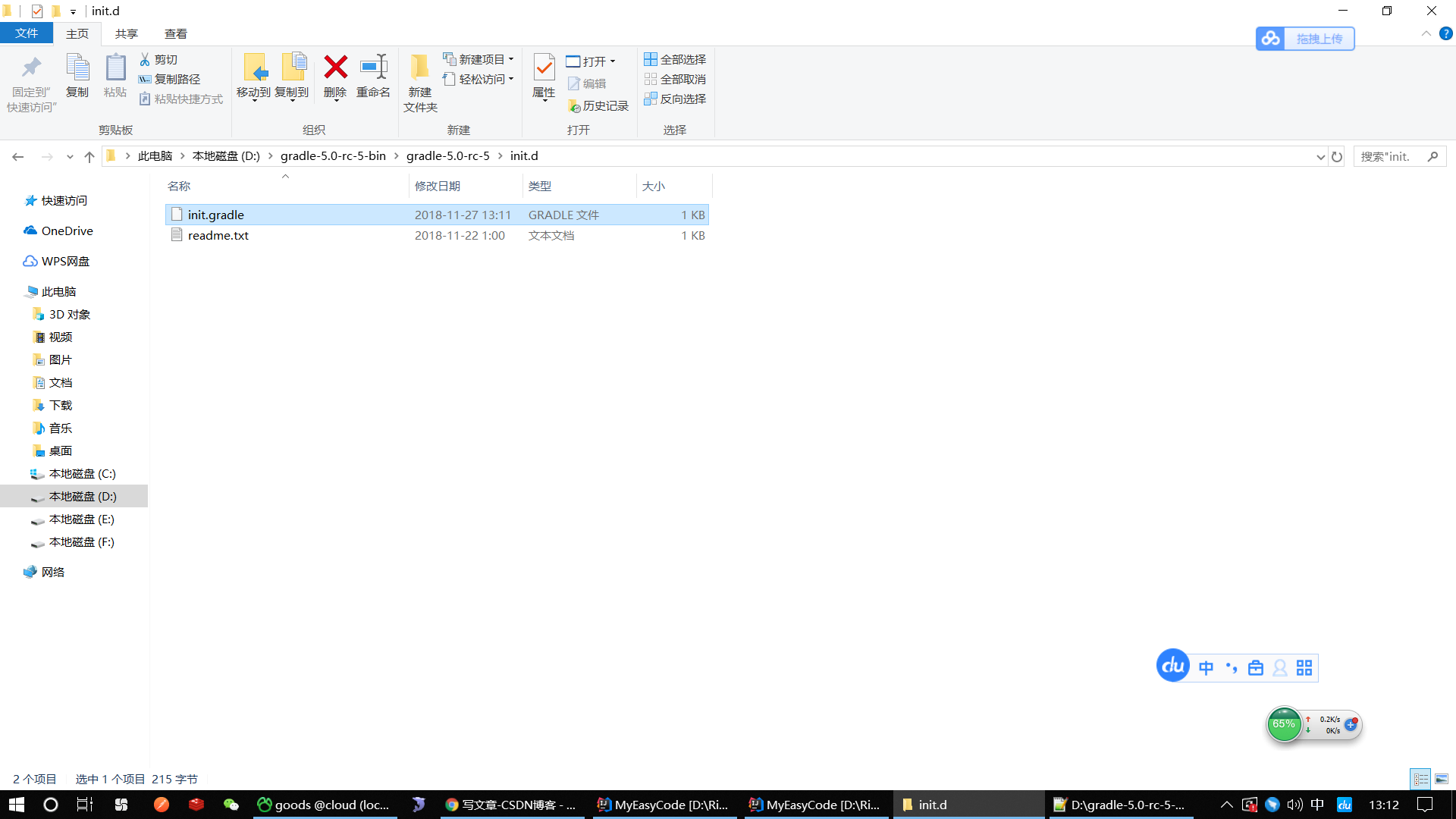Switch to the details view toggle

(x=1420, y=779)
